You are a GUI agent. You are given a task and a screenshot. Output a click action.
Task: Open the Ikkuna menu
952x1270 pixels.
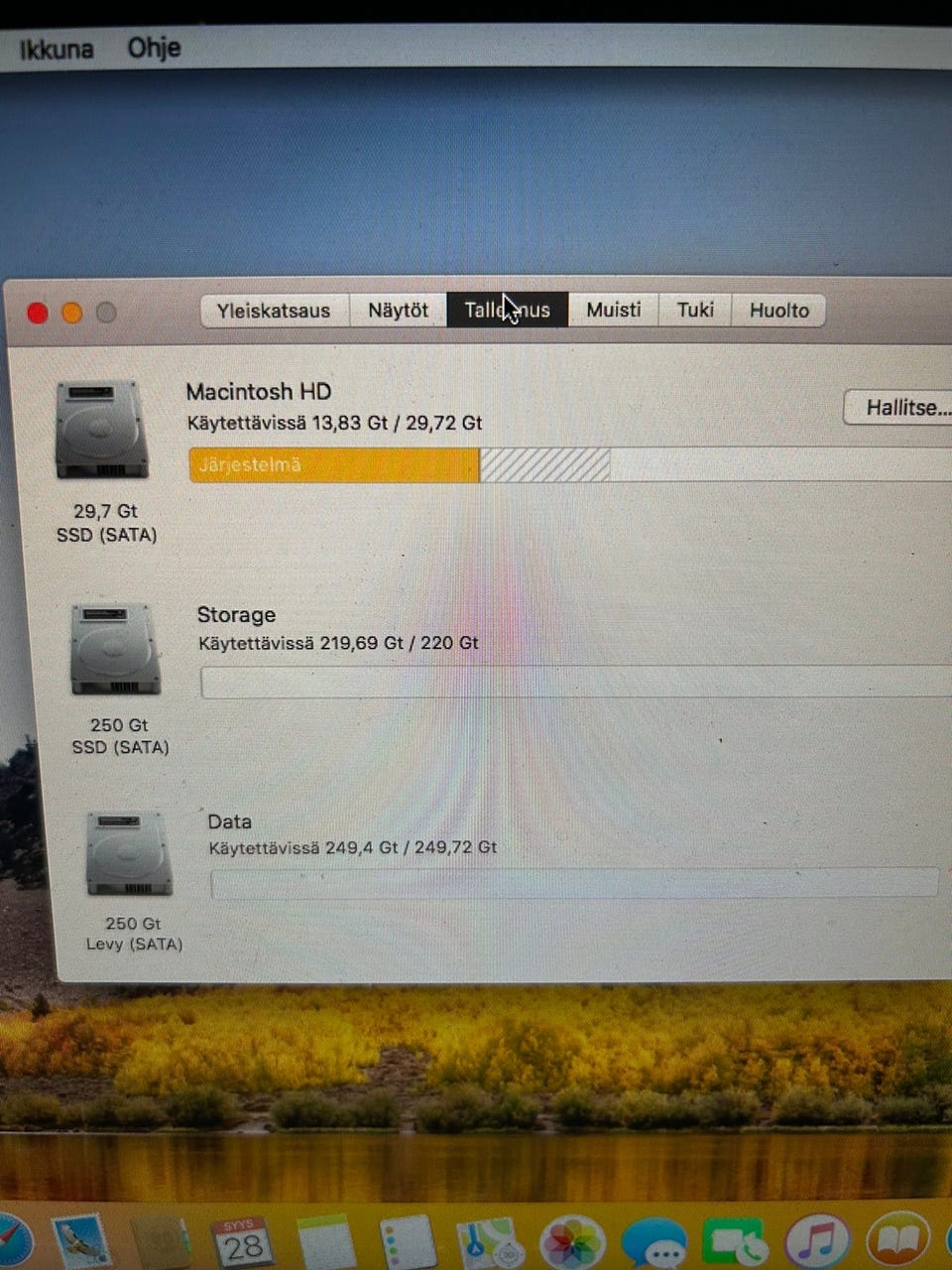point(57,49)
